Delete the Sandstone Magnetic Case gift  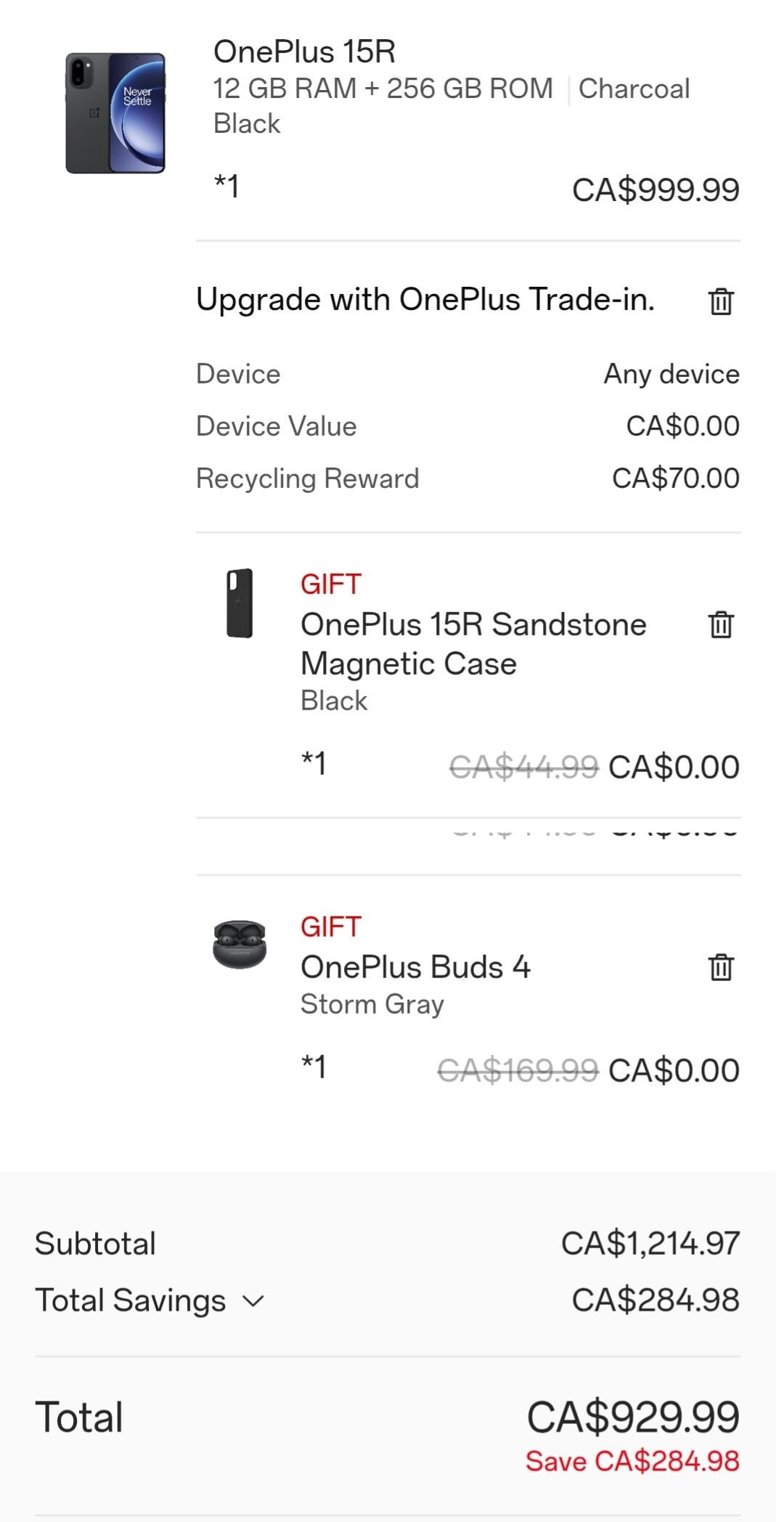721,624
